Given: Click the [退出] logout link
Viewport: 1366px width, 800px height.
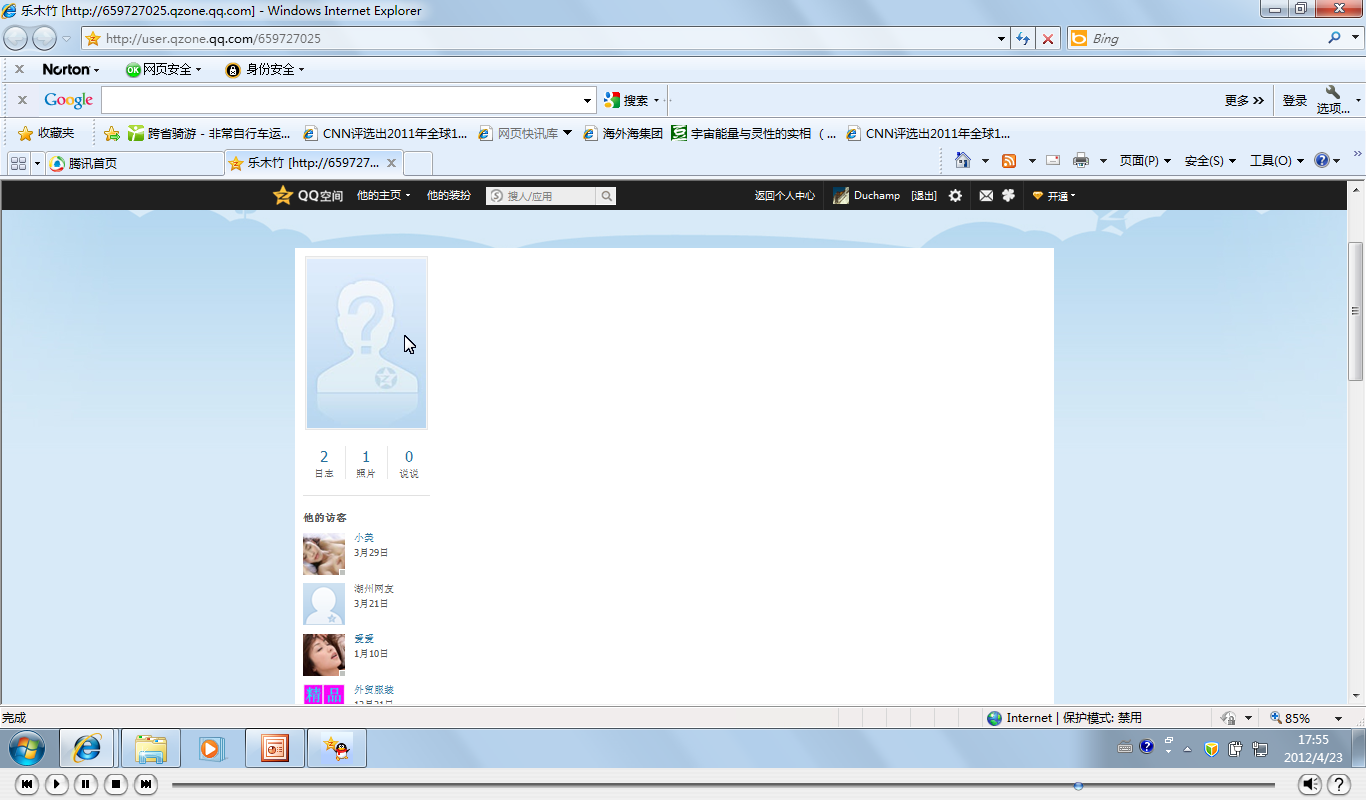Looking at the screenshot, I should pos(924,196).
